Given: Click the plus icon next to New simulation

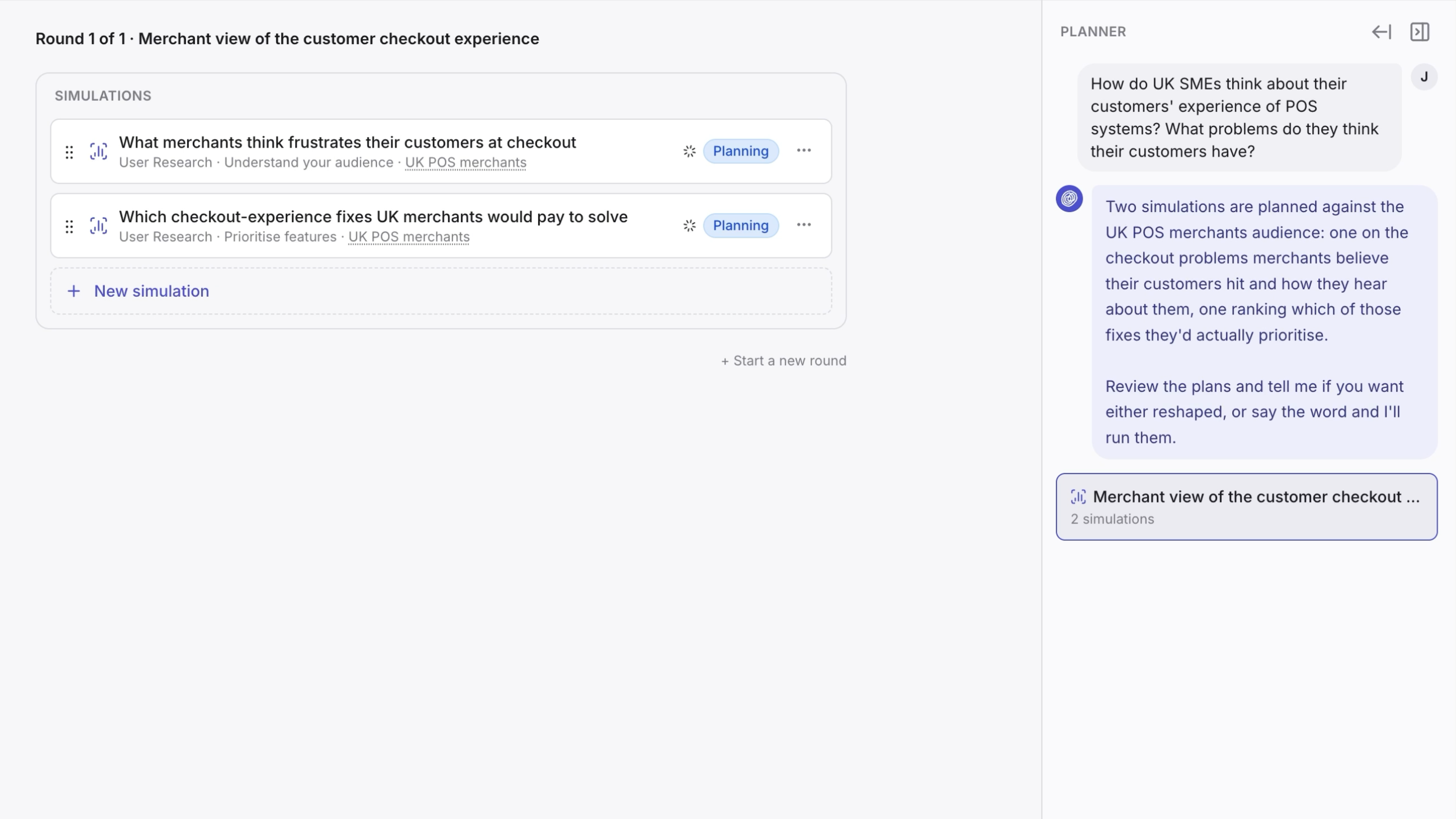Looking at the screenshot, I should [74, 291].
